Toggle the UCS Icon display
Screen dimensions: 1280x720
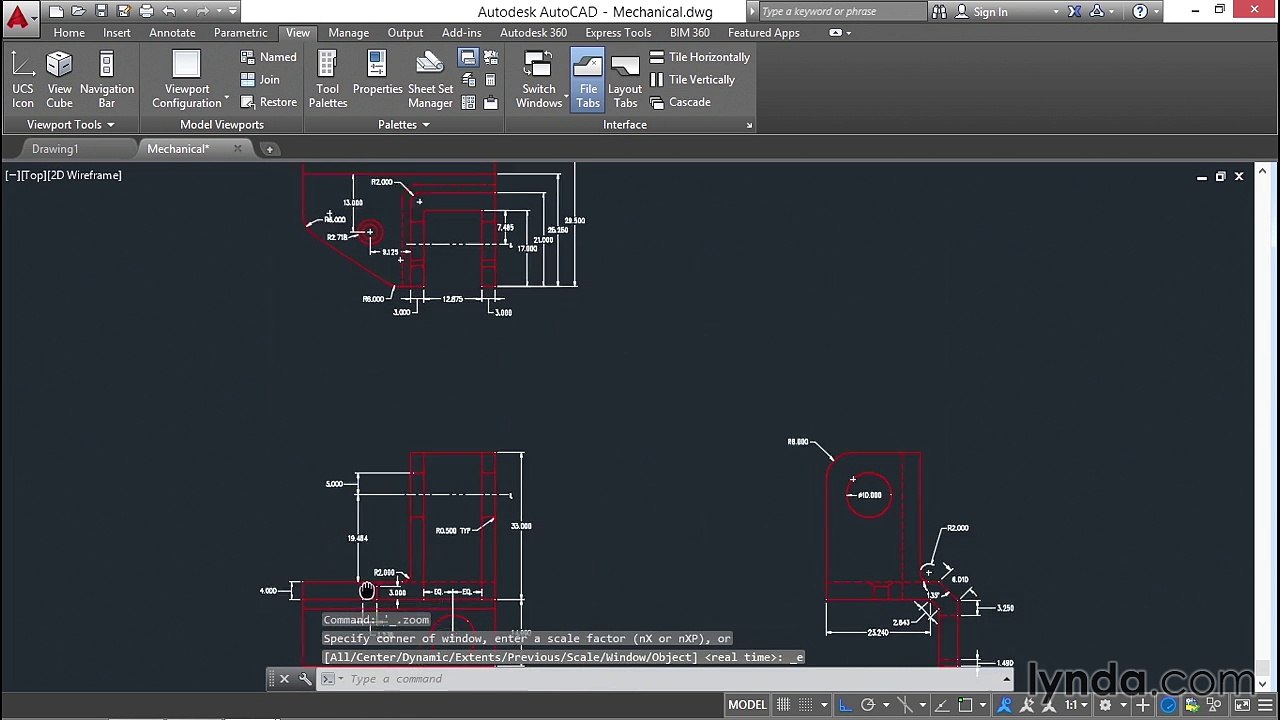23,80
